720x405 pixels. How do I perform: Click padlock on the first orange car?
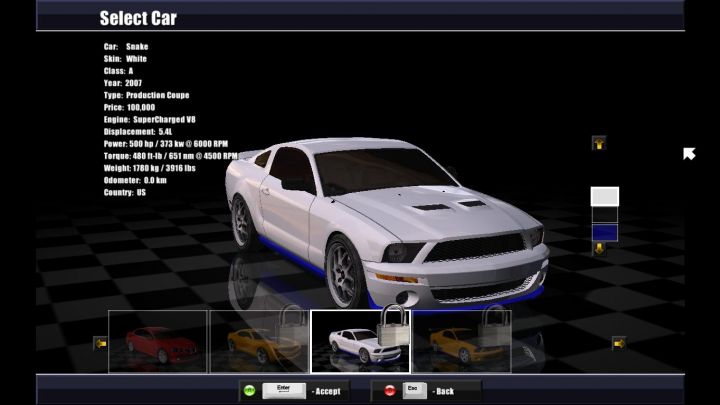(x=291, y=328)
